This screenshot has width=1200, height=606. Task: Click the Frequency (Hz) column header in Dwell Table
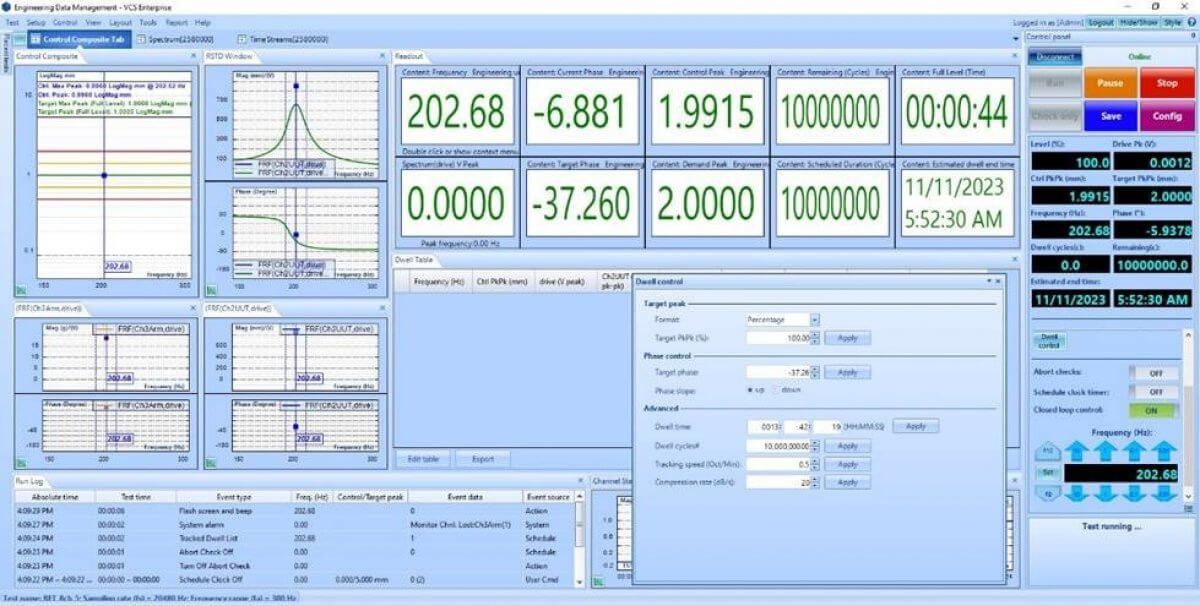[x=439, y=282]
